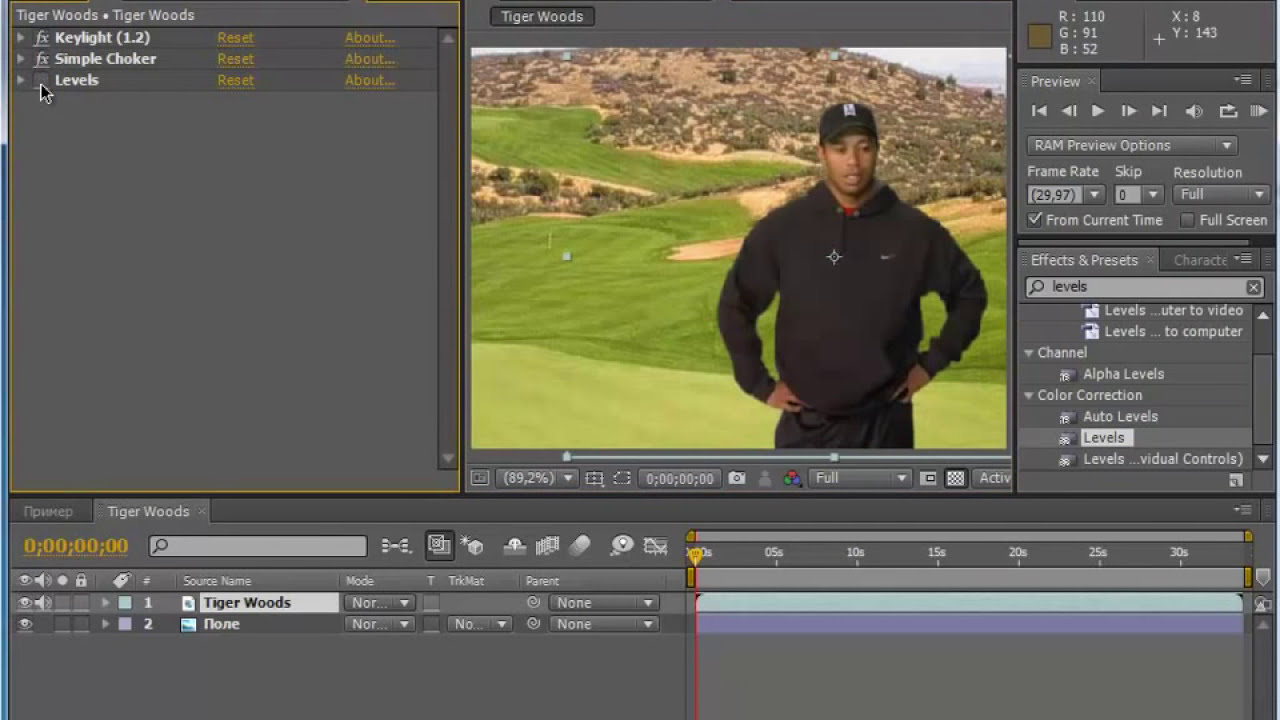Enable live update in timeline
This screenshot has width=1280, height=720.
tap(439, 545)
